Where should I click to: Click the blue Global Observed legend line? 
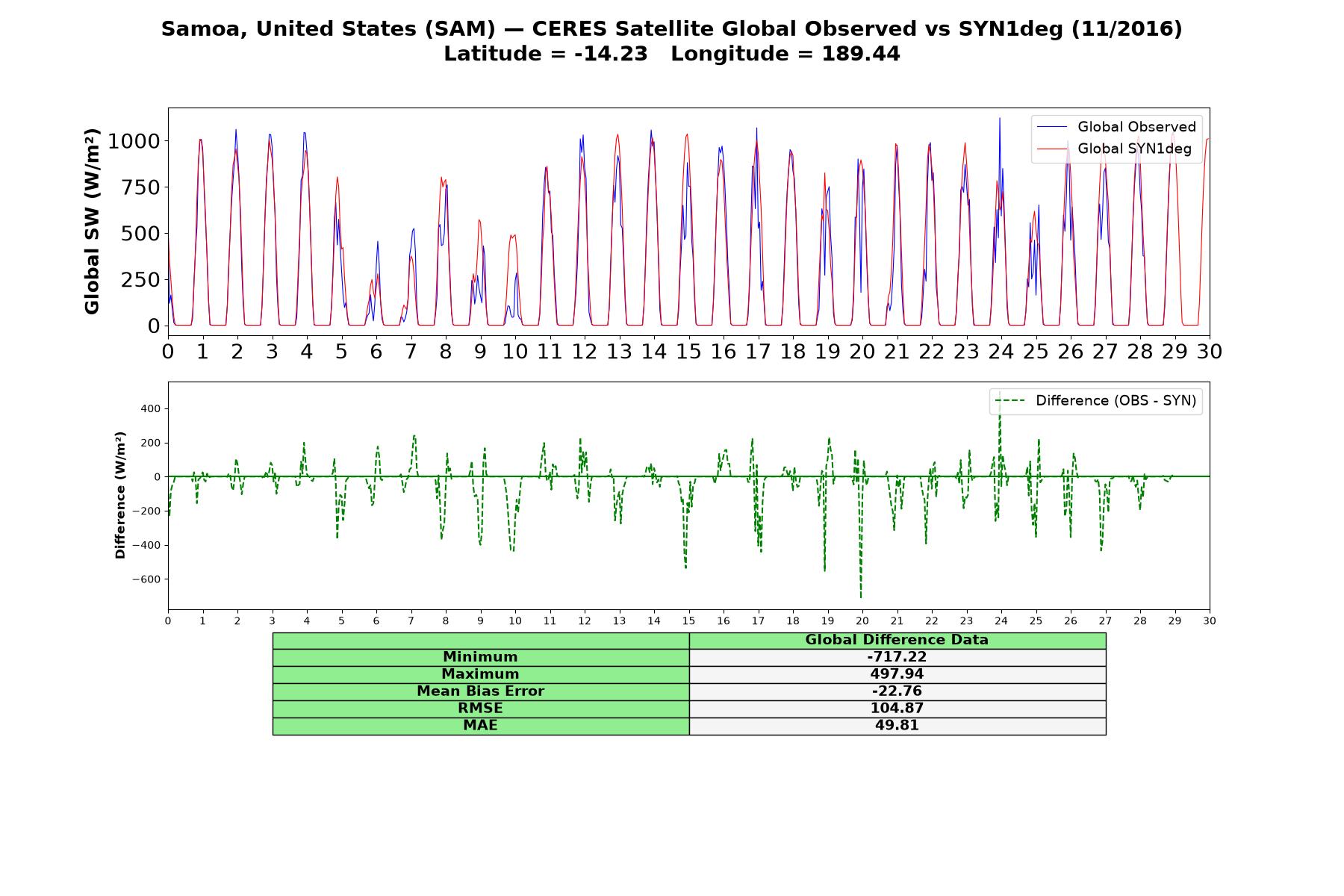(1053, 127)
